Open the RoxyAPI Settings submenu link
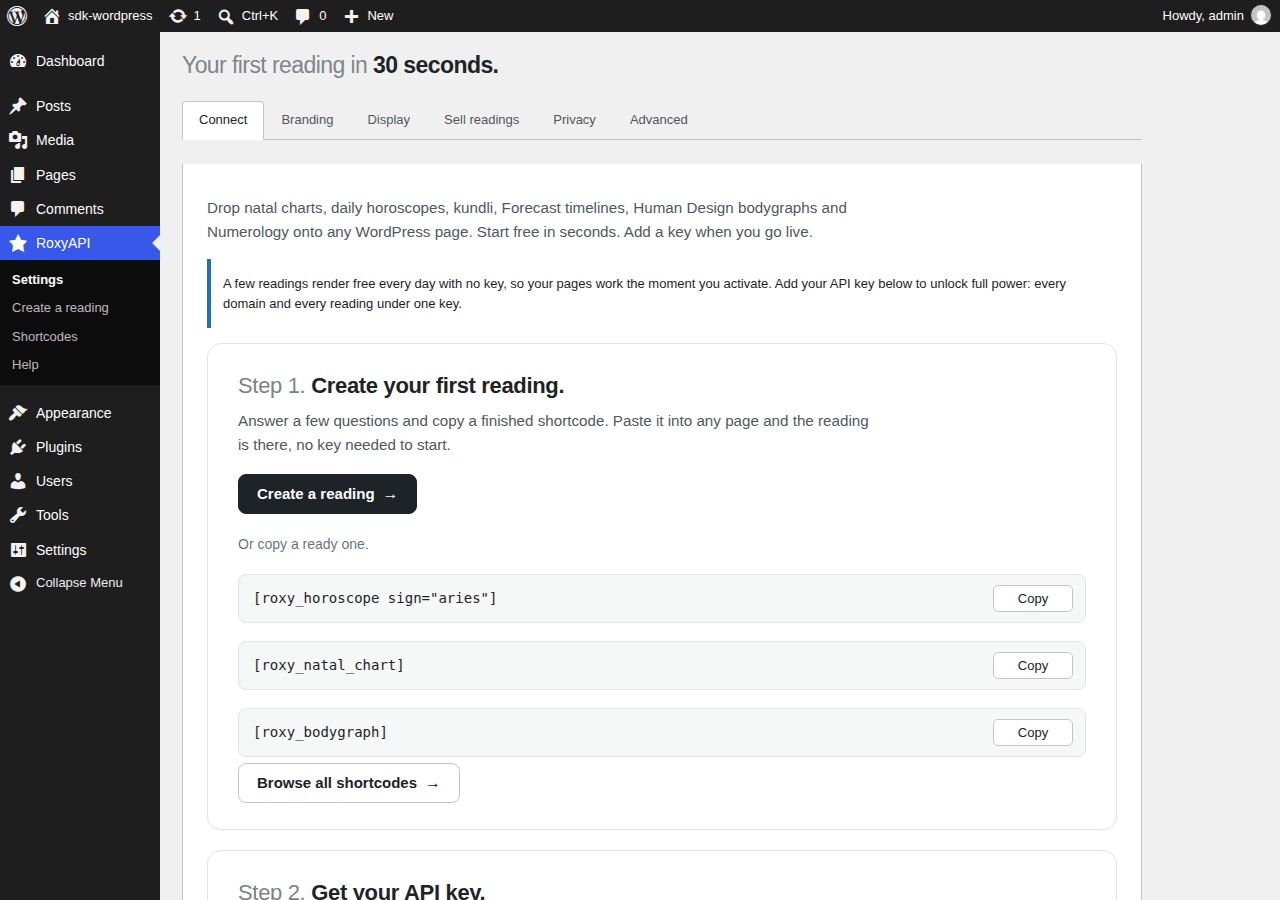 point(38,280)
